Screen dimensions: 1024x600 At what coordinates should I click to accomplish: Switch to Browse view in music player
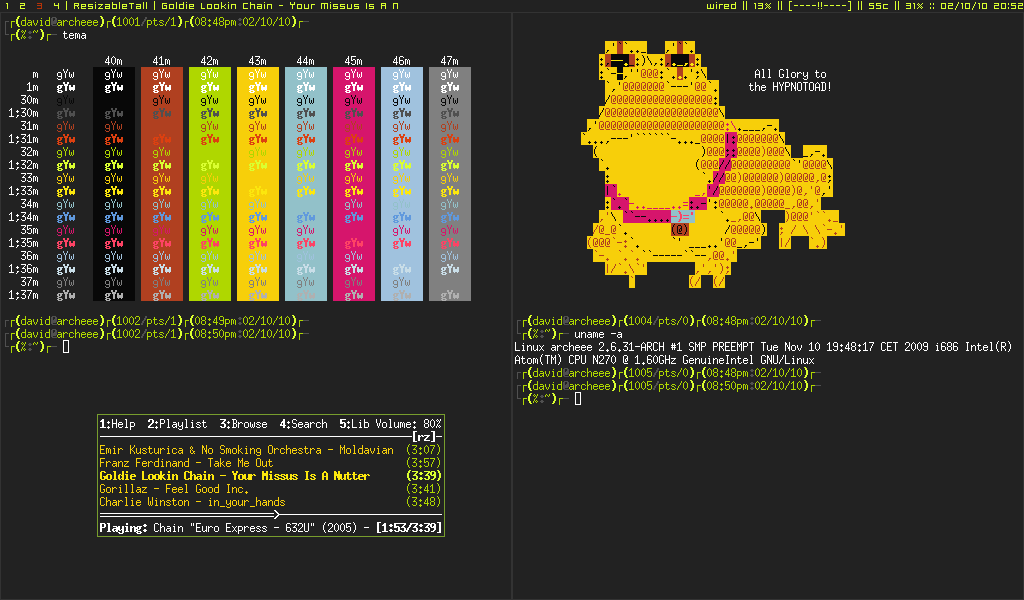click(244, 424)
